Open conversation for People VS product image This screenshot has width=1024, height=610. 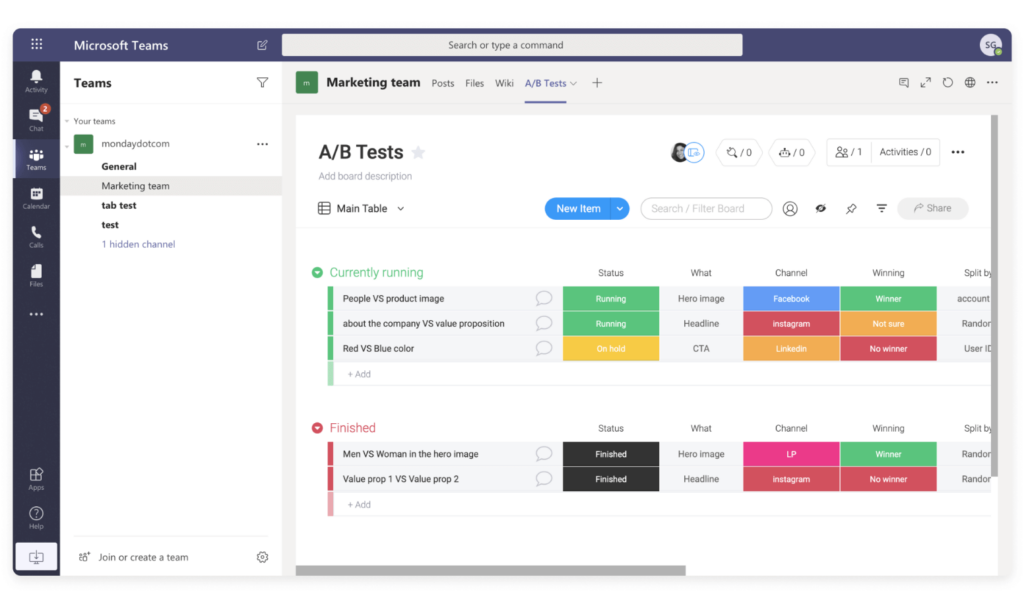click(543, 298)
